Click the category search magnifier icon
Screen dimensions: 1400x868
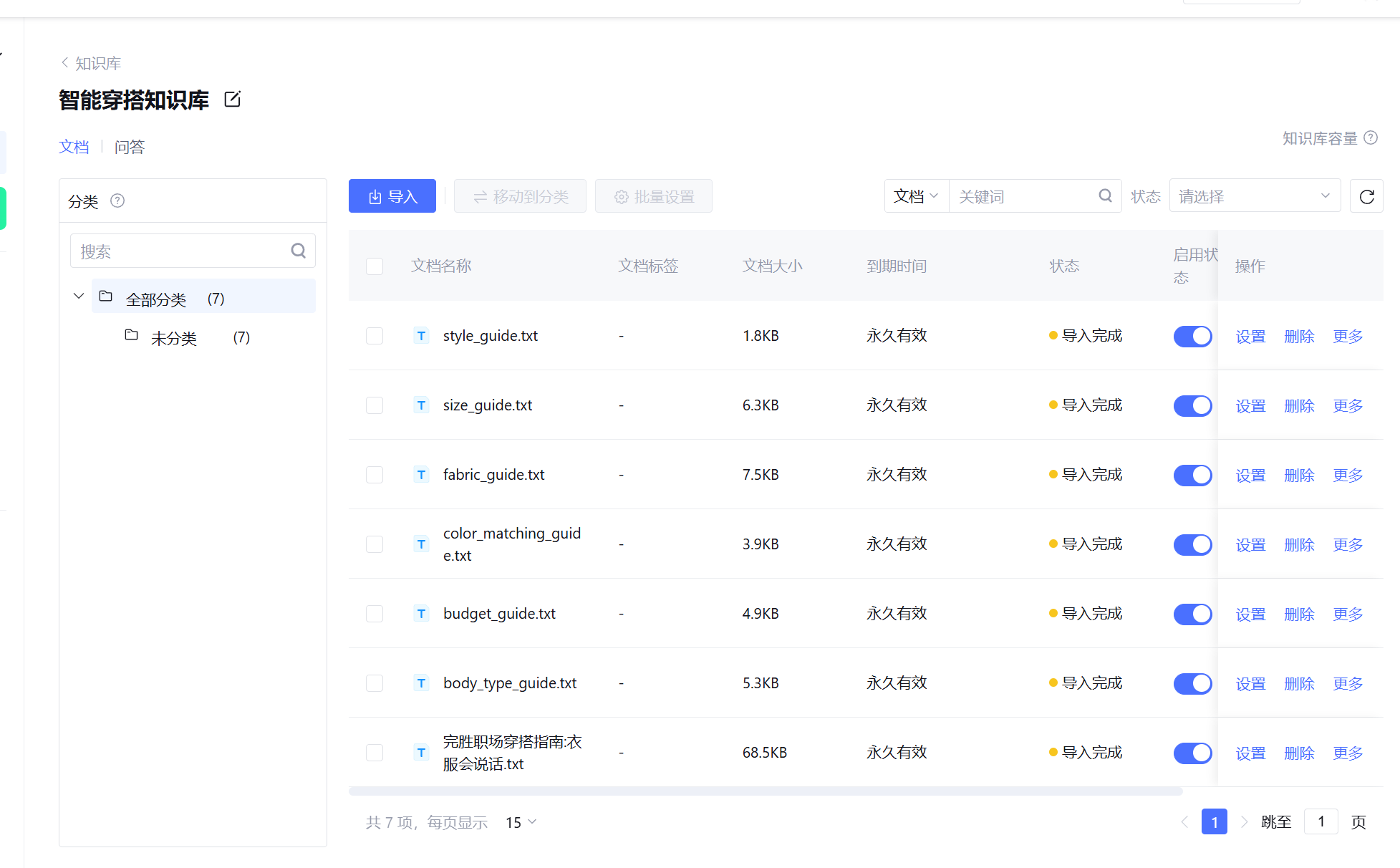[298, 251]
